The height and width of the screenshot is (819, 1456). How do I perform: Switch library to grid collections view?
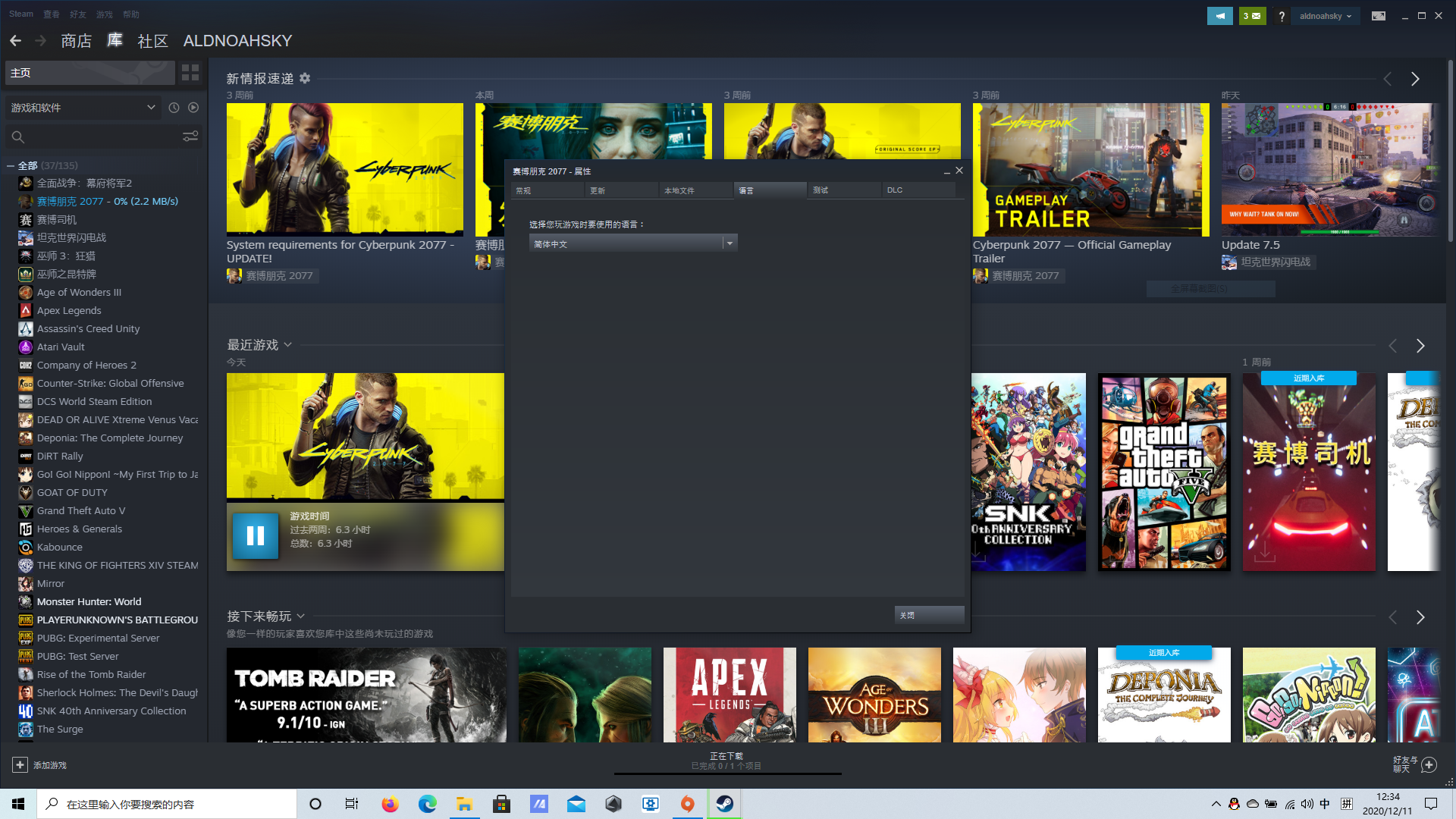tap(190, 73)
